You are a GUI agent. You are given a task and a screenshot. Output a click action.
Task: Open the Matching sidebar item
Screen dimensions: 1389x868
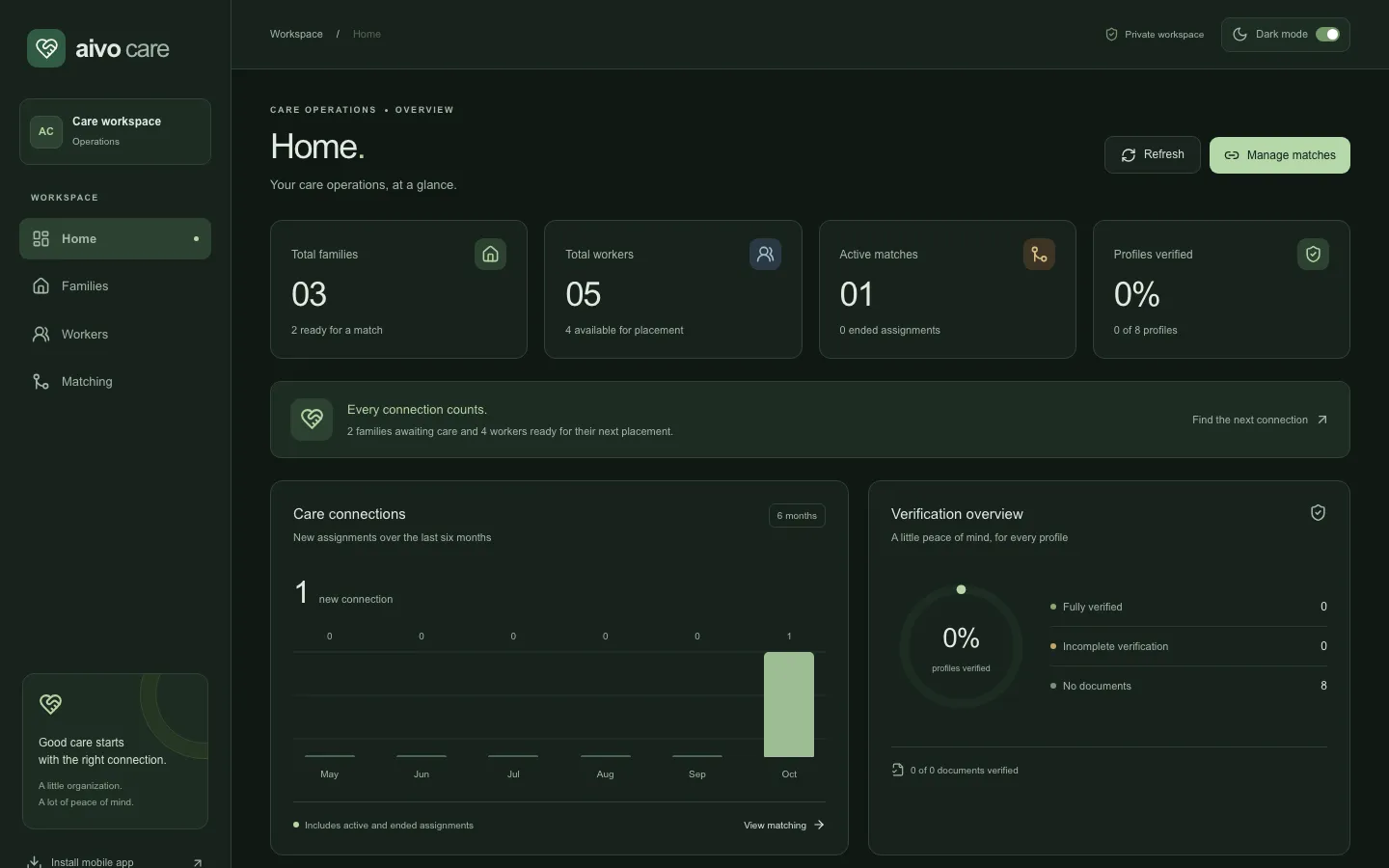[x=115, y=382]
